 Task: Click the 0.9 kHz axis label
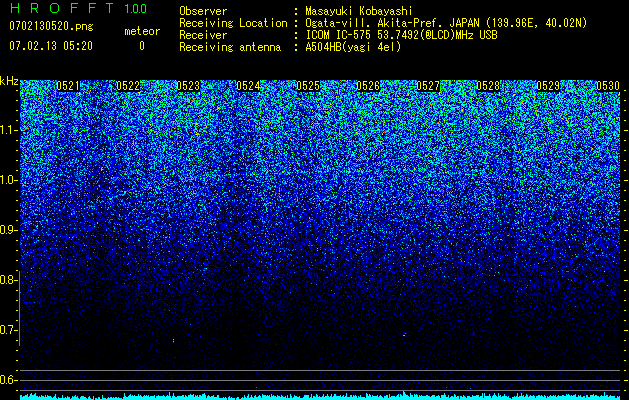coord(8,230)
